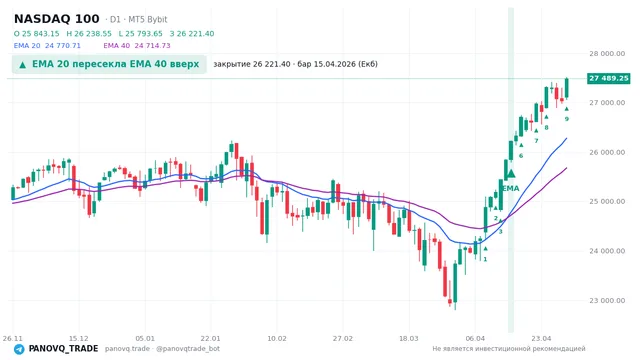Click the 05.01 date axis label
Image resolution: width=640 pixels, height=360 pixels.
click(145, 338)
